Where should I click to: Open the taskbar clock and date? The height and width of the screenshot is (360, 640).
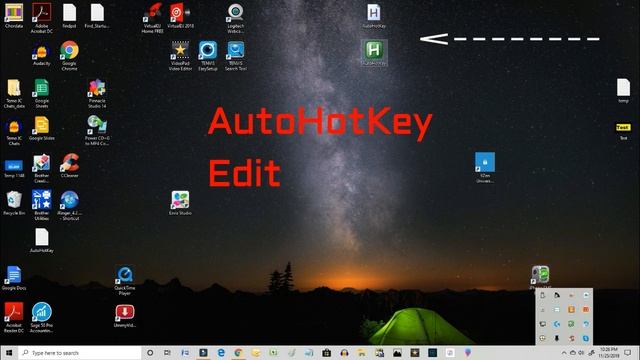pos(609,353)
